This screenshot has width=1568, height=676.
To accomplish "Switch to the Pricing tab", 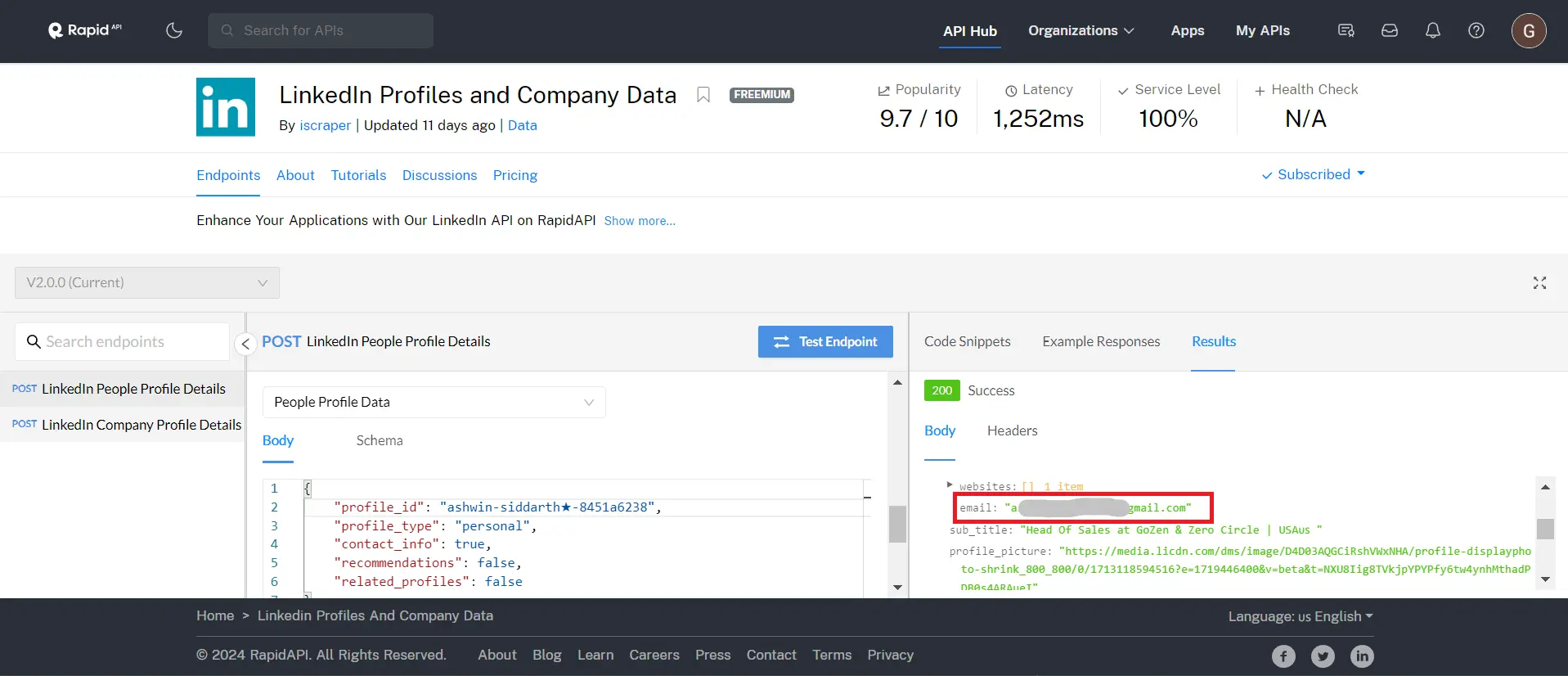I will pos(514,175).
